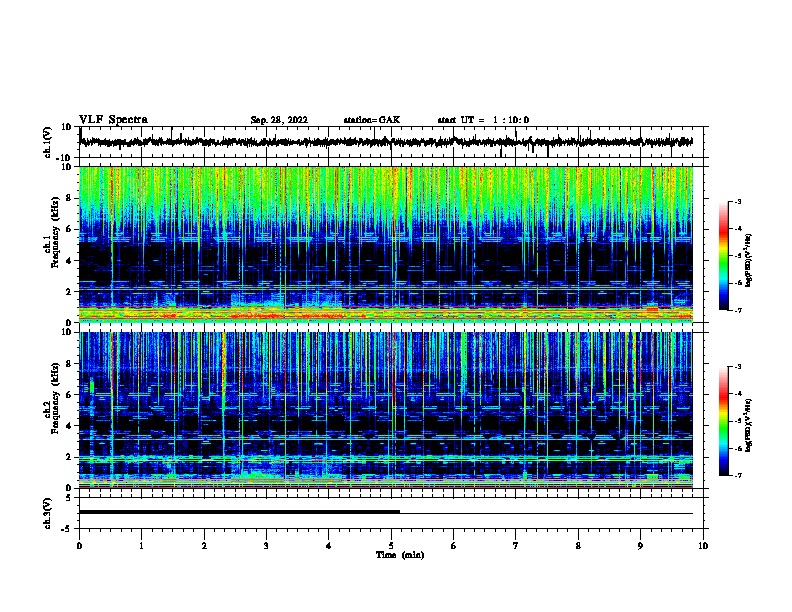Viewport: 792px width, 612px height.
Task: Click the 'Time (min)' axis label
Action: (400, 555)
